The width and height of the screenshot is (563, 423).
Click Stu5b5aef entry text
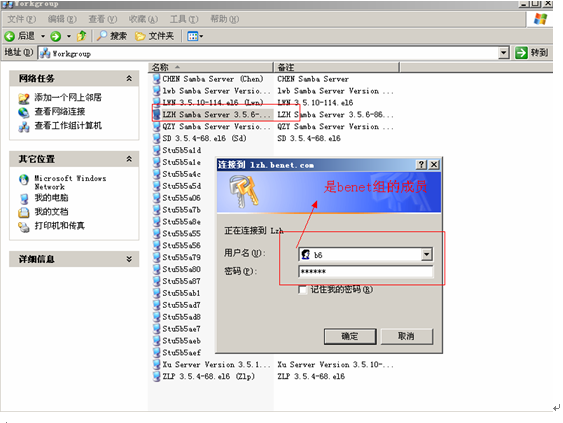[182, 352]
